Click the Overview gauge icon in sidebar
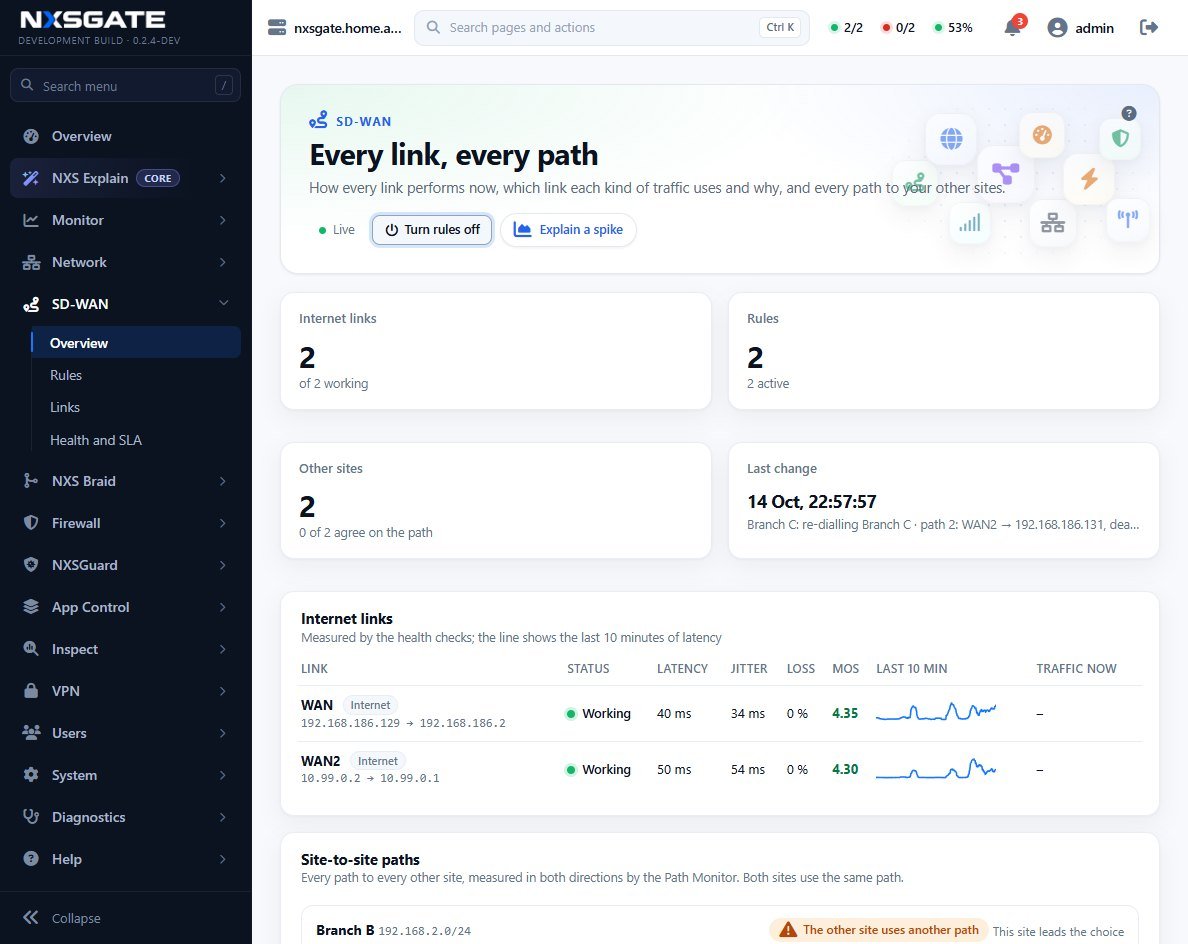 [x=31, y=136]
